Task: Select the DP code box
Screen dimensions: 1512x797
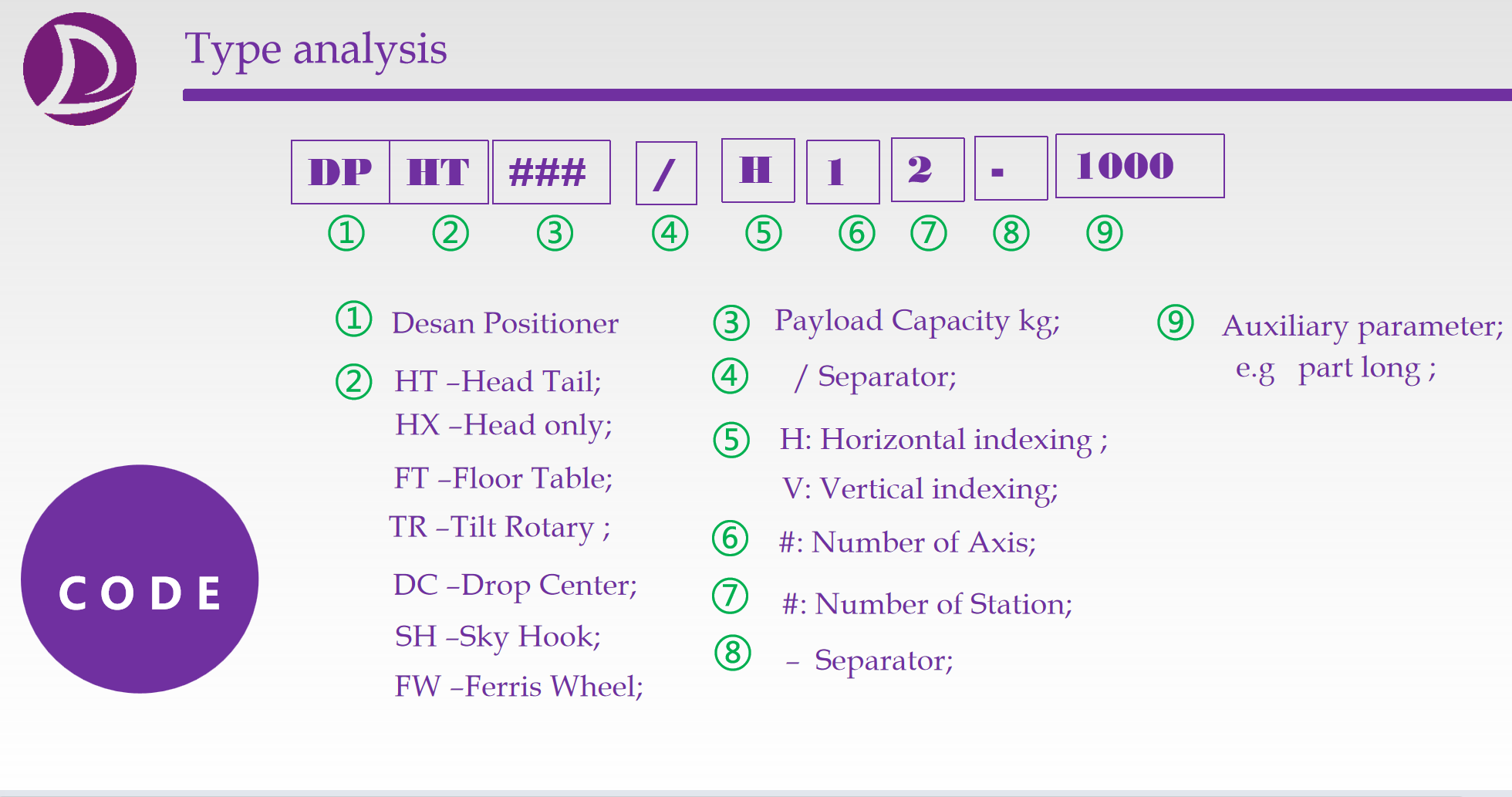Action: [340, 172]
